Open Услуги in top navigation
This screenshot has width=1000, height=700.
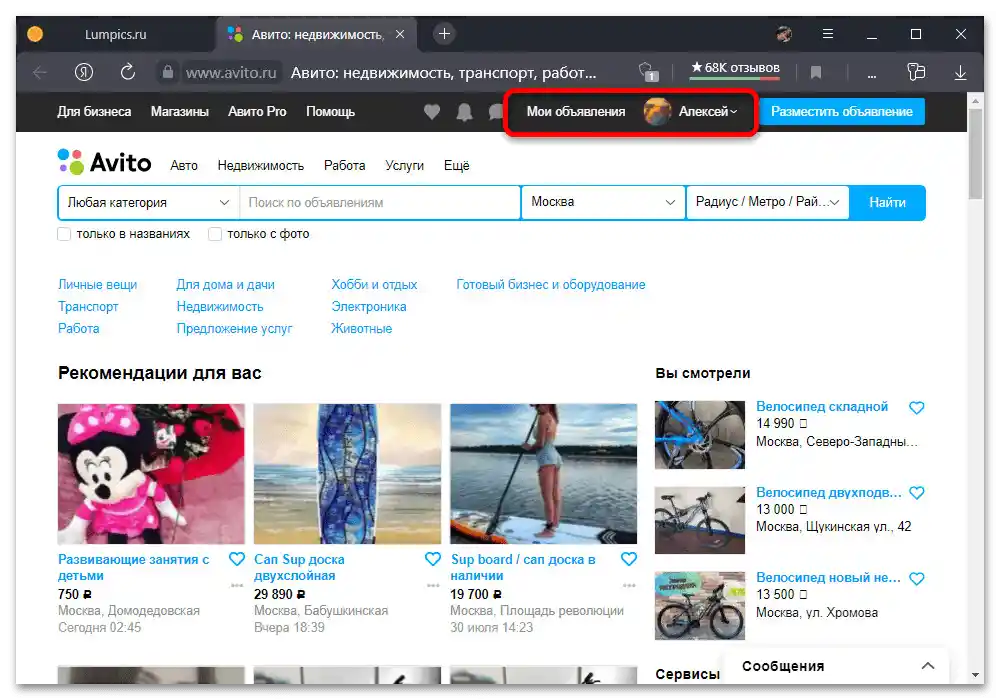[x=404, y=166]
